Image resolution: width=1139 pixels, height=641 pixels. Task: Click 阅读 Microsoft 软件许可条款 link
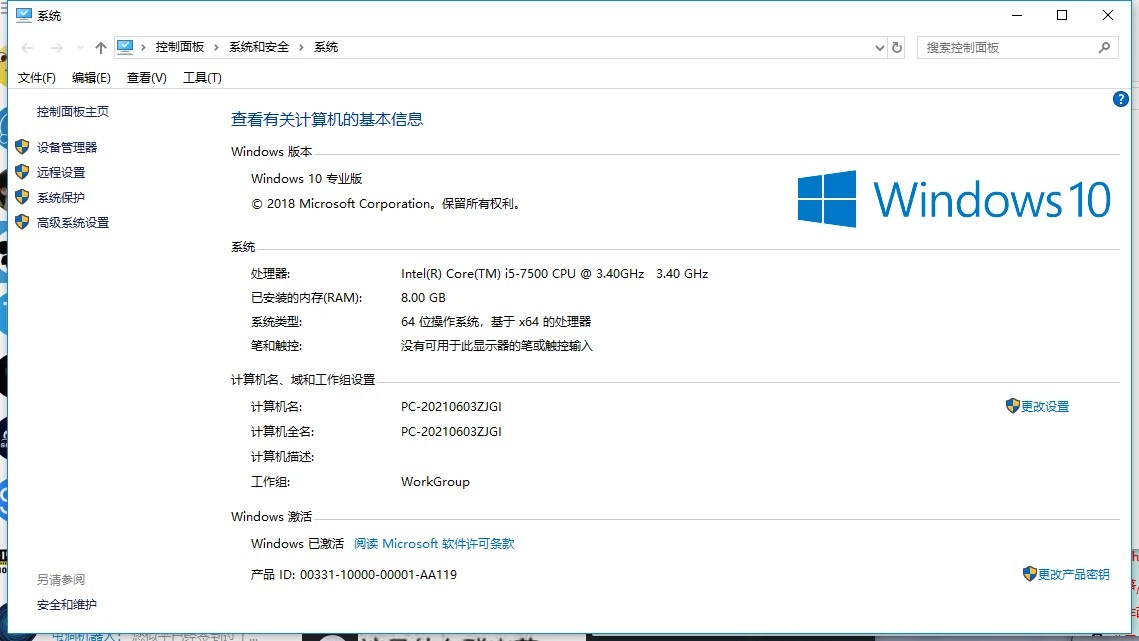[x=434, y=544]
